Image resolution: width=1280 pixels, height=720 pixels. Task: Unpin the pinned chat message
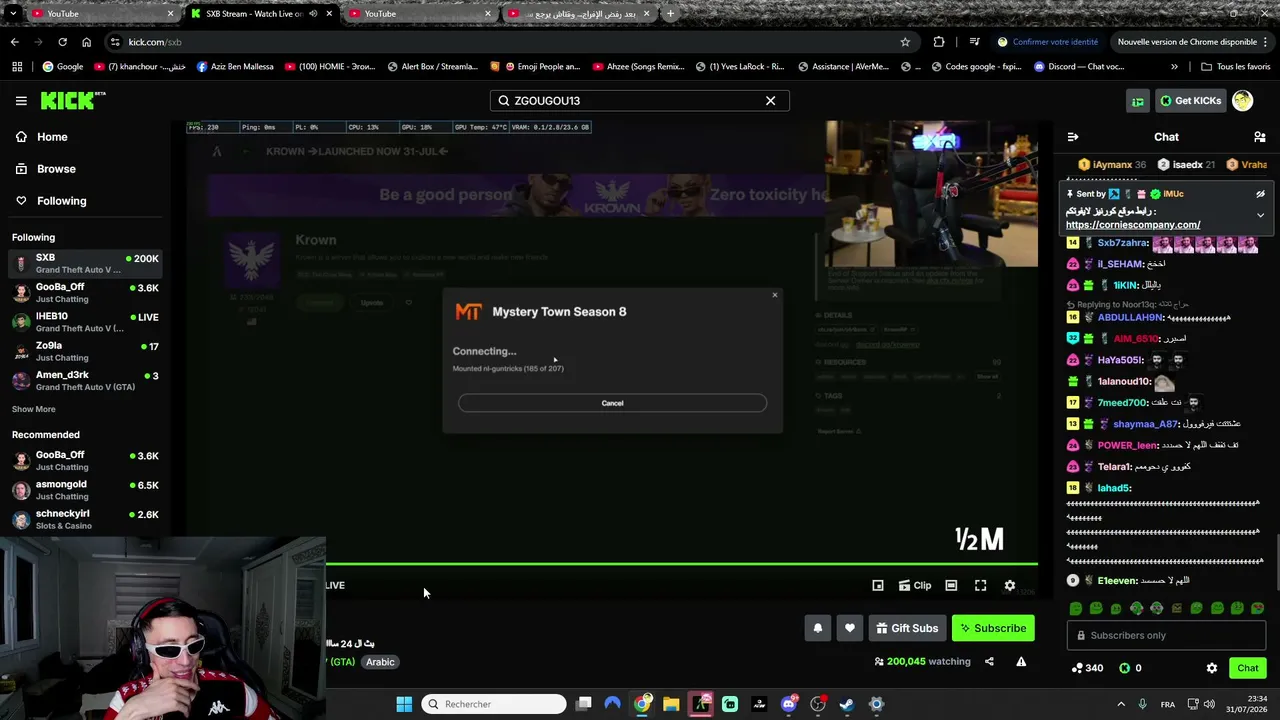click(1260, 194)
